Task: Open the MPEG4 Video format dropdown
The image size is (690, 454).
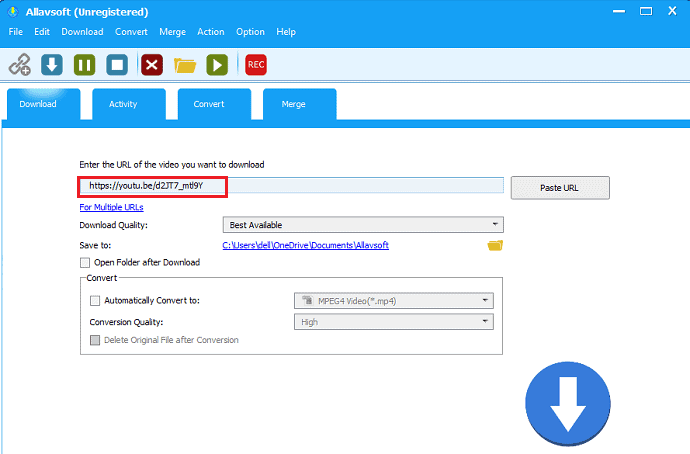Action: 393,301
